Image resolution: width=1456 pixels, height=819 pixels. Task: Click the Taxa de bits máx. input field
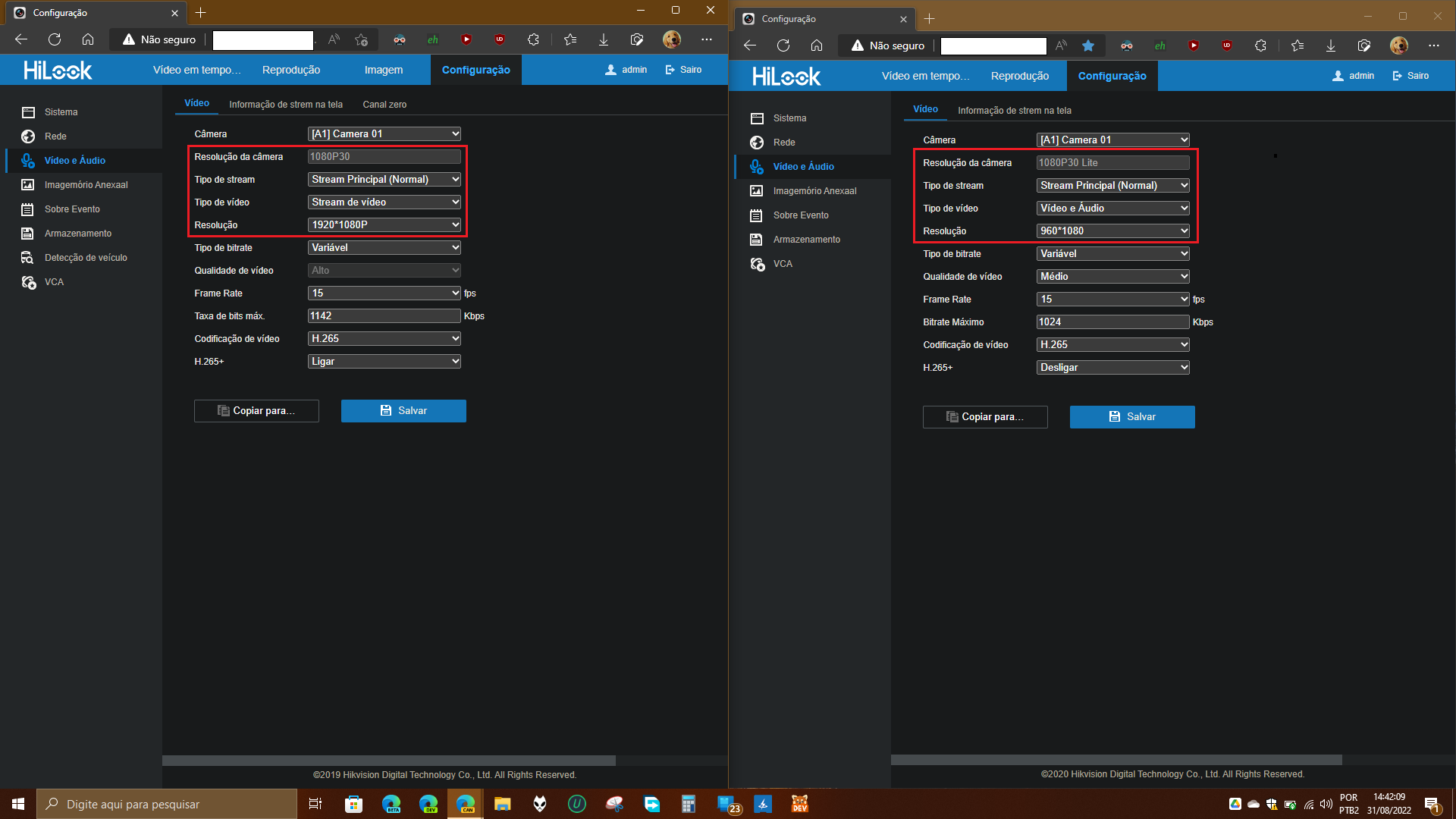384,316
